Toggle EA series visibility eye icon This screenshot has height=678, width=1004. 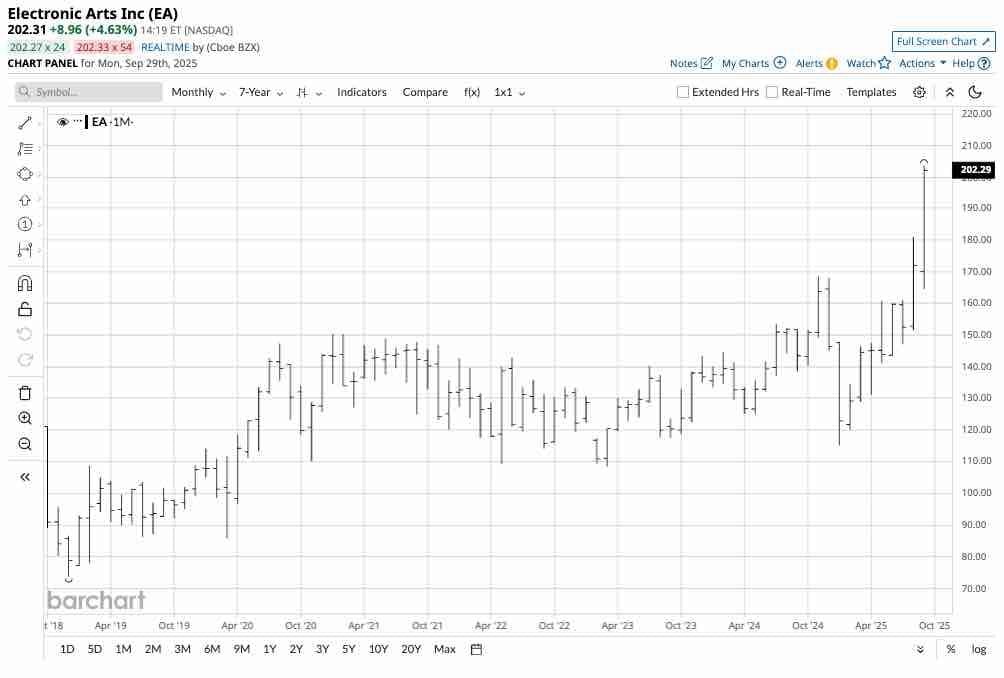click(62, 122)
